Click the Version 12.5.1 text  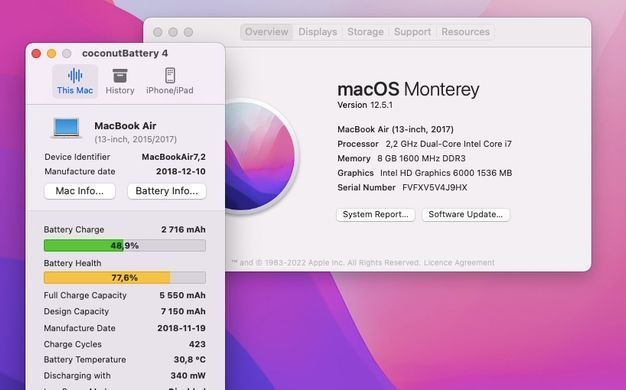click(365, 105)
